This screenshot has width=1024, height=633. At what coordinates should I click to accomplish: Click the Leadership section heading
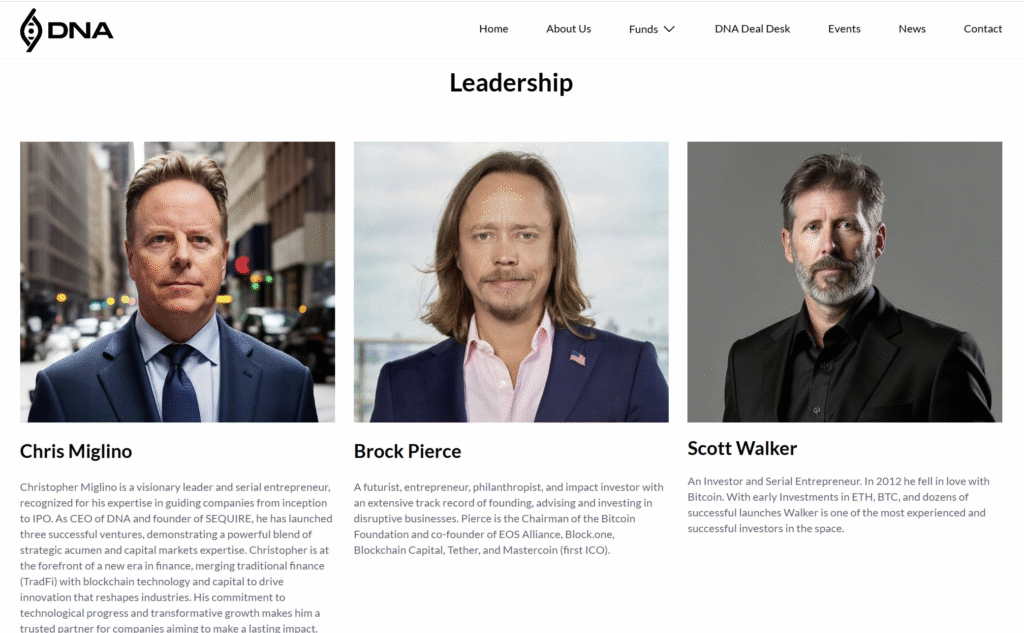(511, 83)
